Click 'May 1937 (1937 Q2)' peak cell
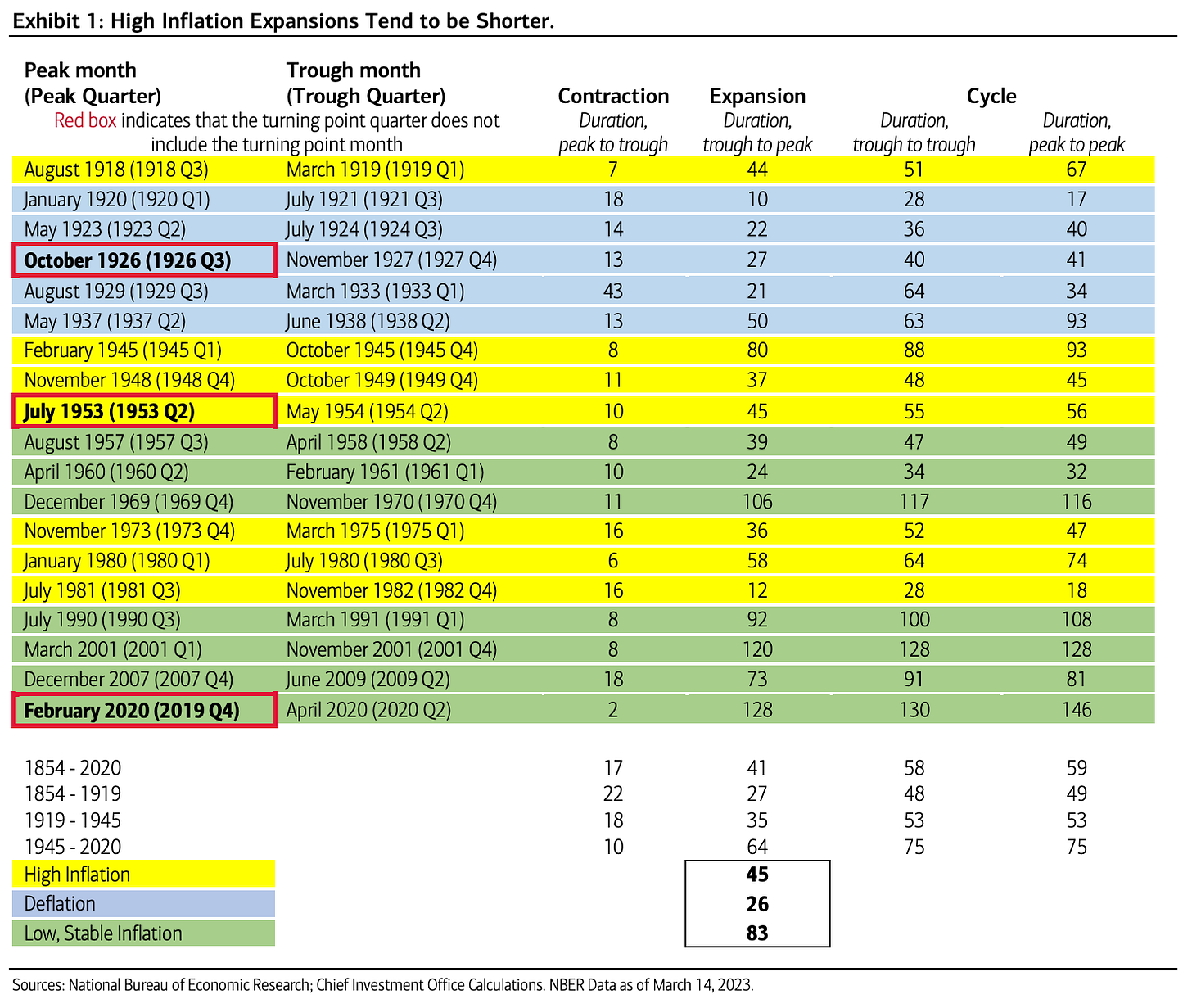The height and width of the screenshot is (1008, 1192). [105, 320]
